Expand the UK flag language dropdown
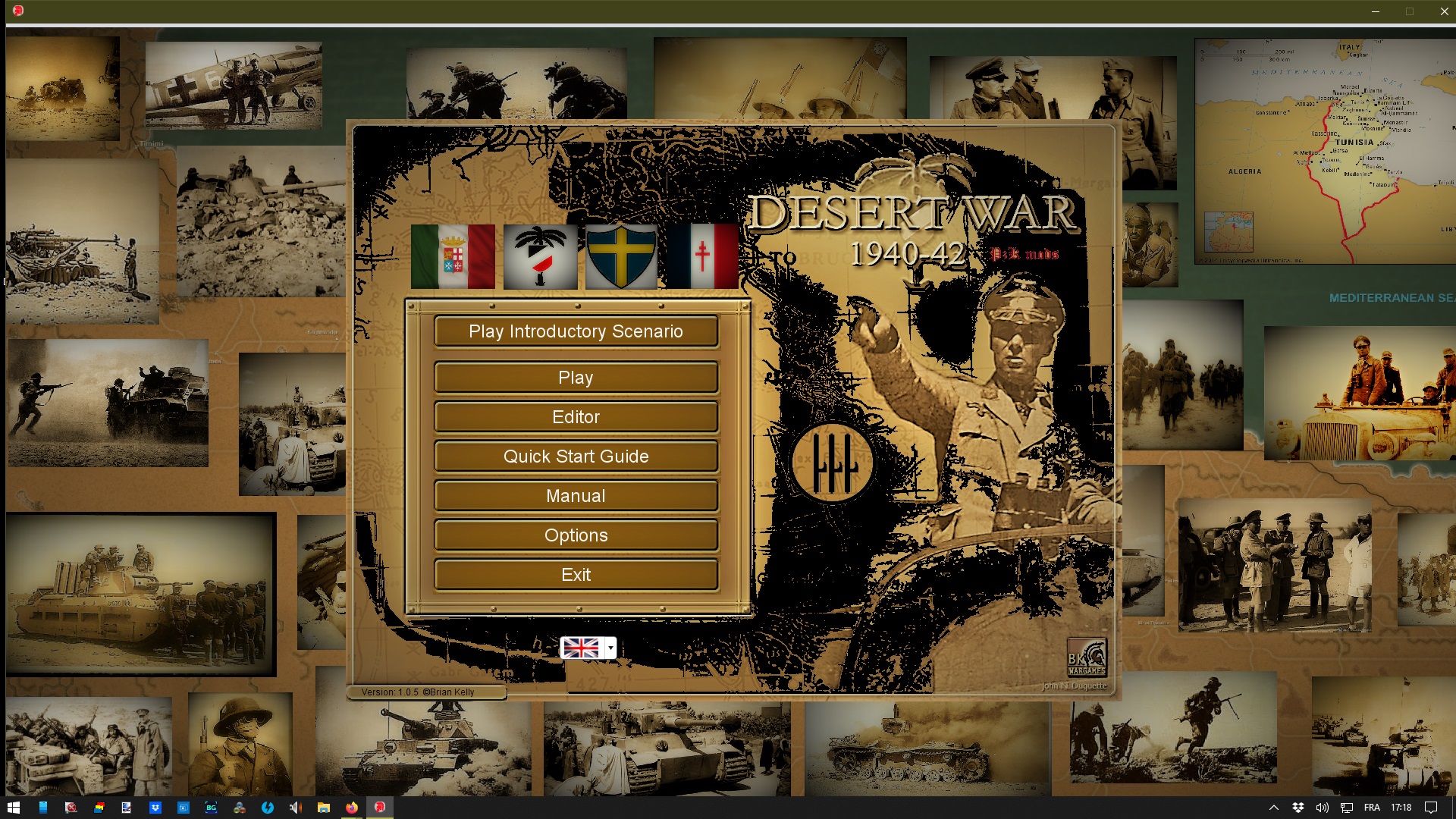Screen dimensions: 1456x819 pos(611,648)
